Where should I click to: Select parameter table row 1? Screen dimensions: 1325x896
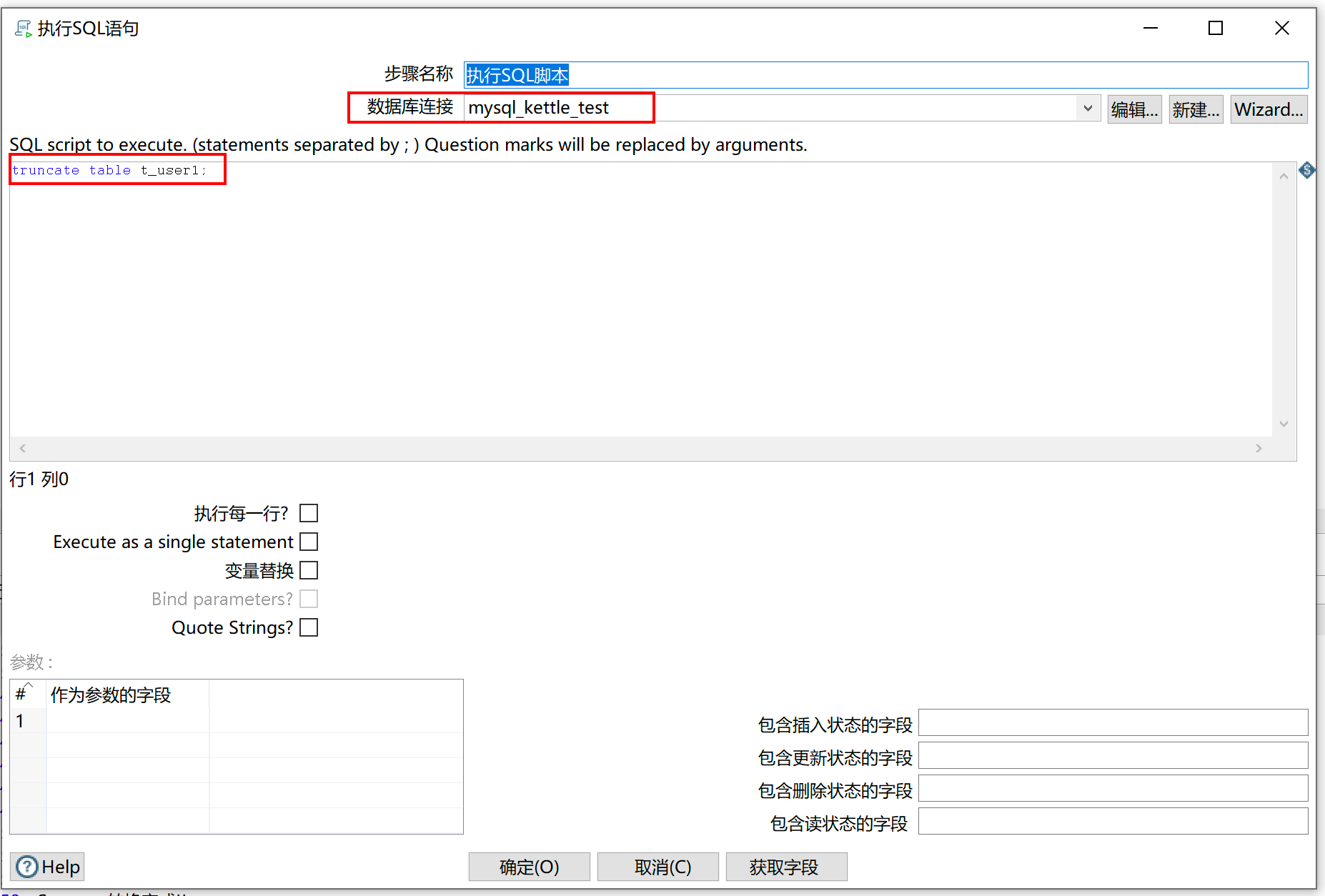point(237,721)
